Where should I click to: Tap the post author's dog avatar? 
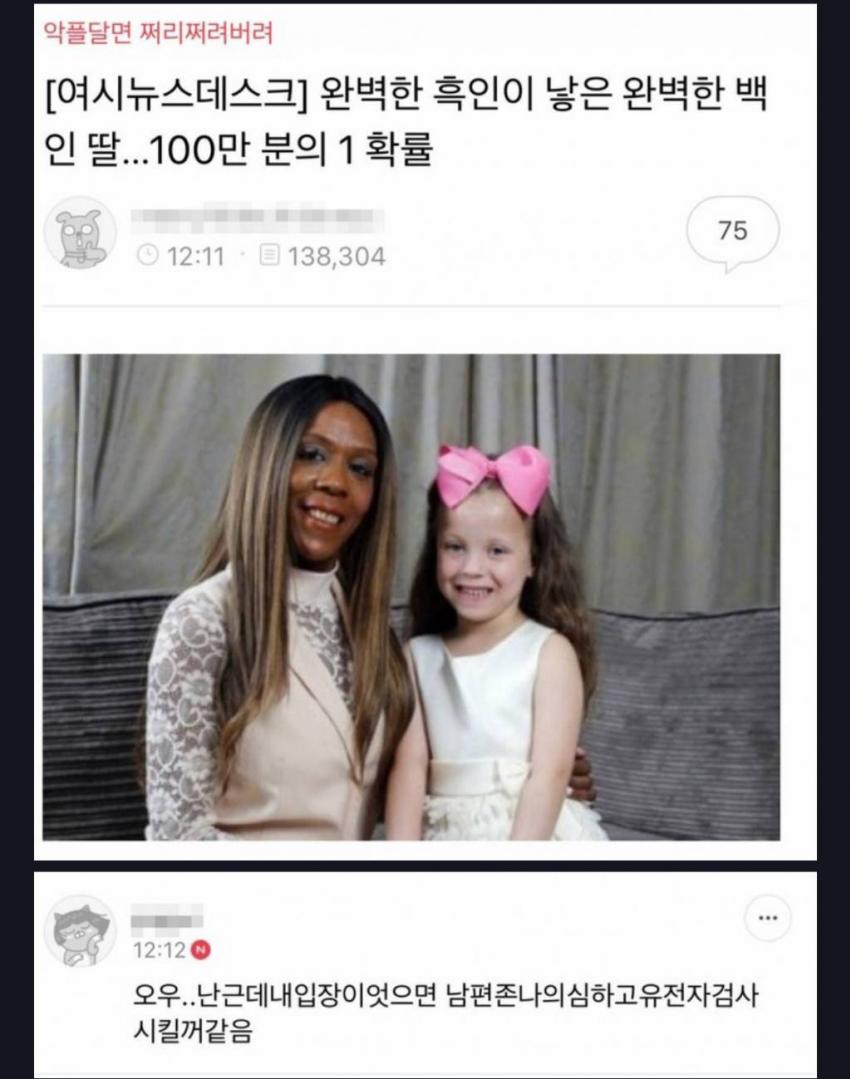[81, 233]
